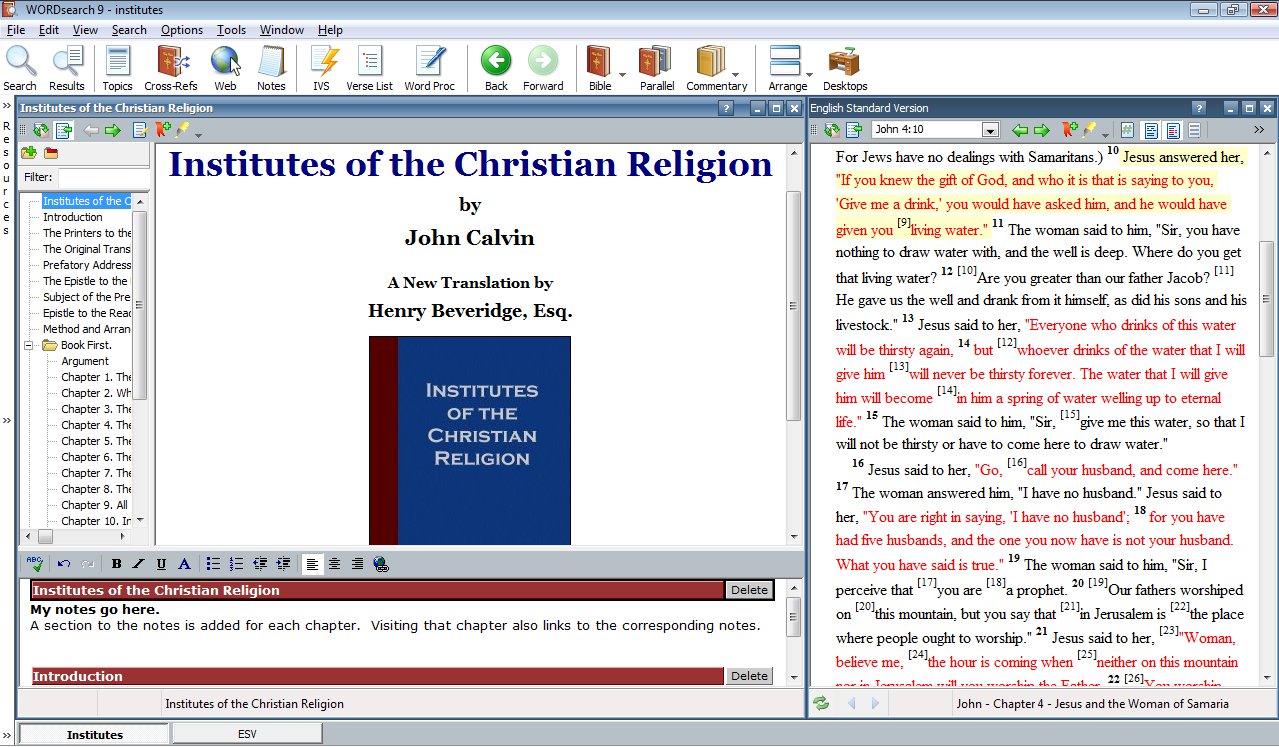Image resolution: width=1279 pixels, height=747 pixels.
Task: Toggle red-letter text view in ESV toolbar
Action: pos(1172,130)
